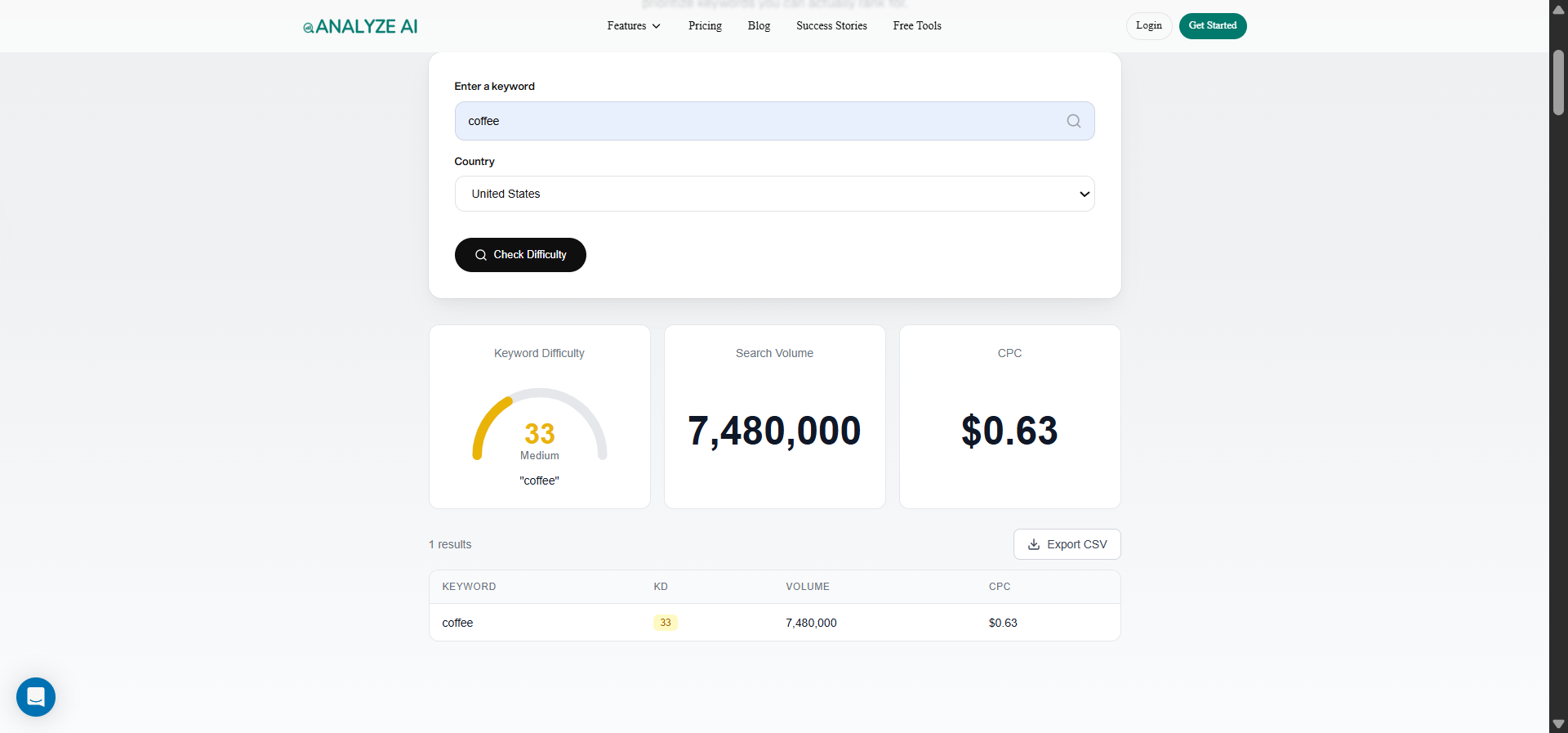Click the Search Volume card title
Image resolution: width=1568 pixels, height=733 pixels.
774,353
